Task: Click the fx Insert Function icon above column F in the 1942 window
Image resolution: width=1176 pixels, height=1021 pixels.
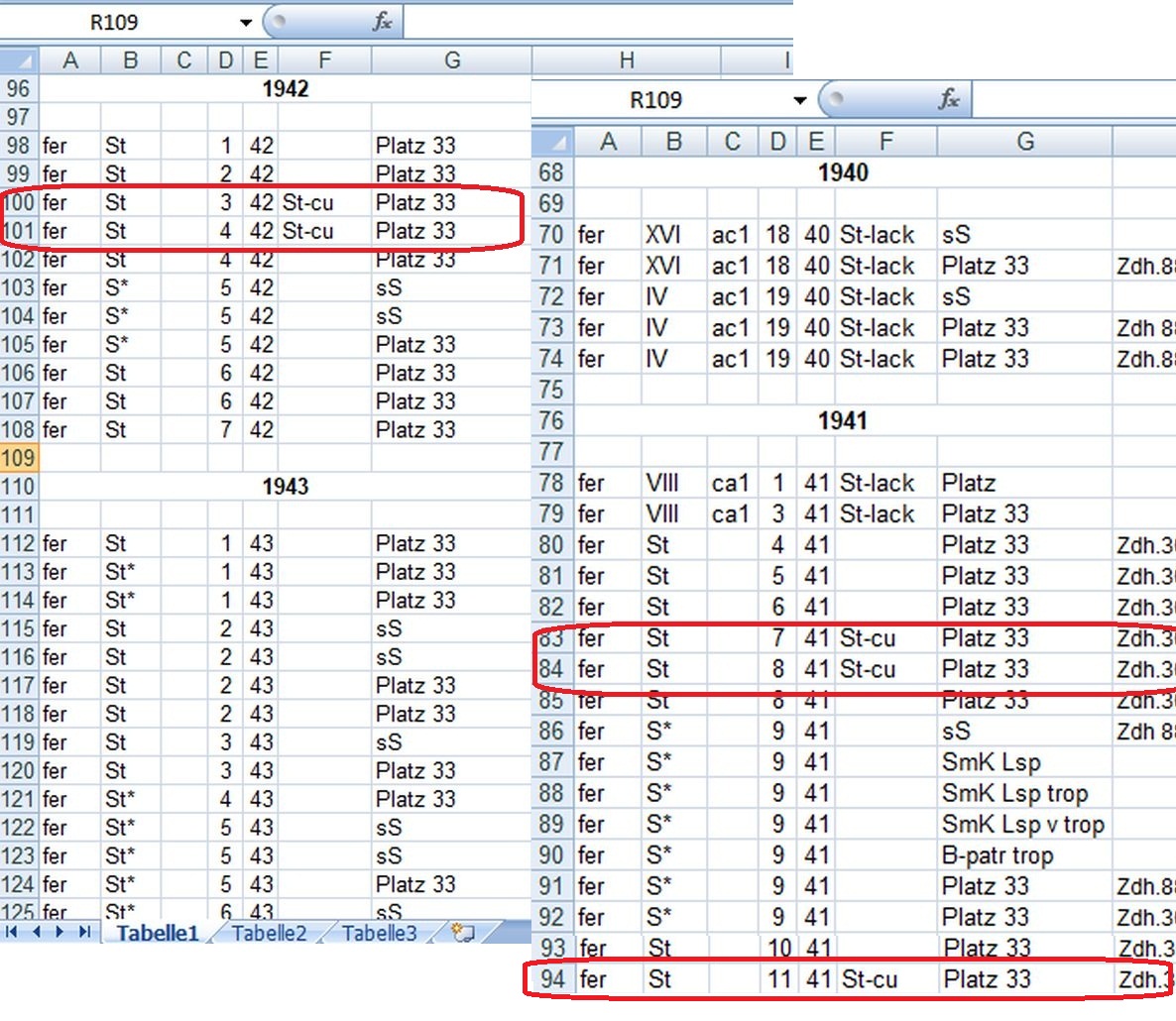Action: coord(382,22)
